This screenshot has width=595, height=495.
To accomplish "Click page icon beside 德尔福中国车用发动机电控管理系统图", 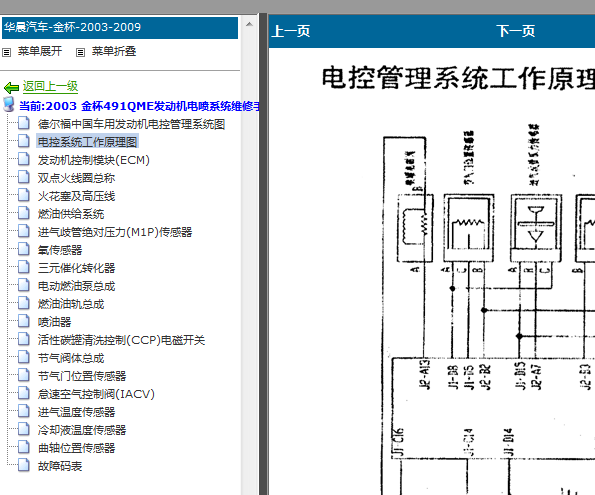I will click(24, 123).
